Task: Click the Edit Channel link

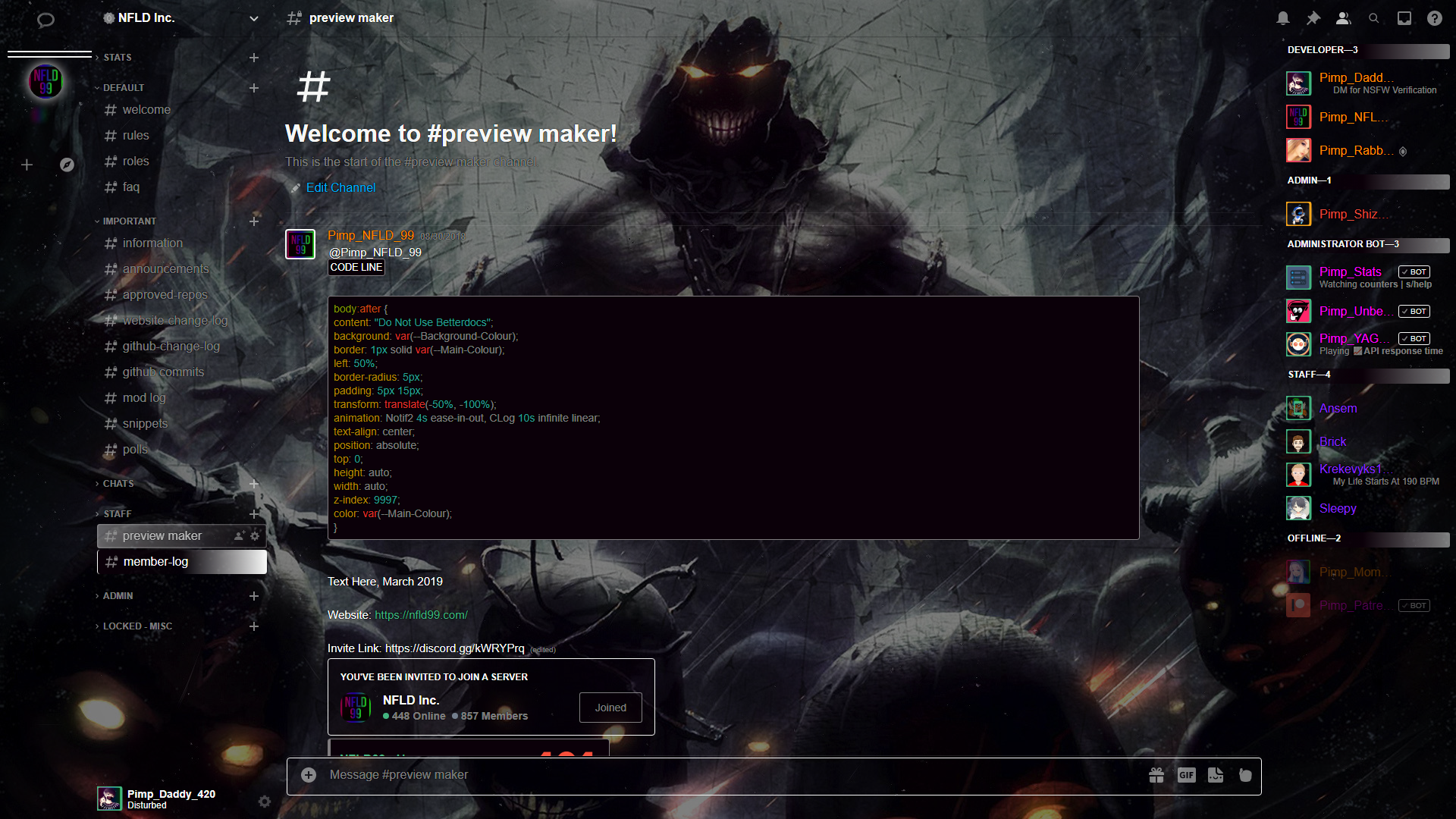Action: (340, 188)
